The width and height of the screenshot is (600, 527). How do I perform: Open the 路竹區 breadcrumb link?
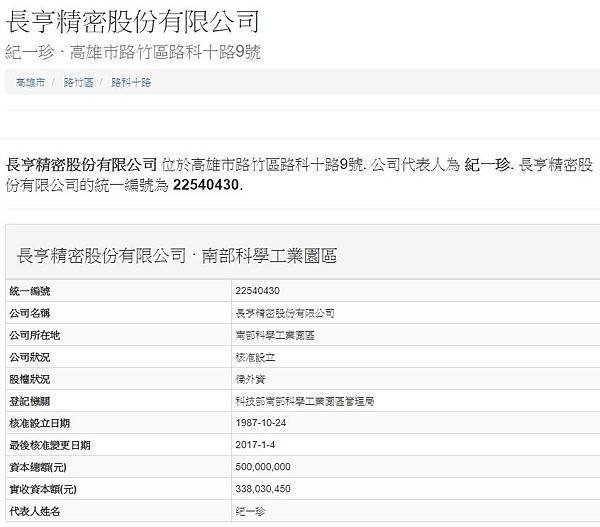(x=78, y=82)
